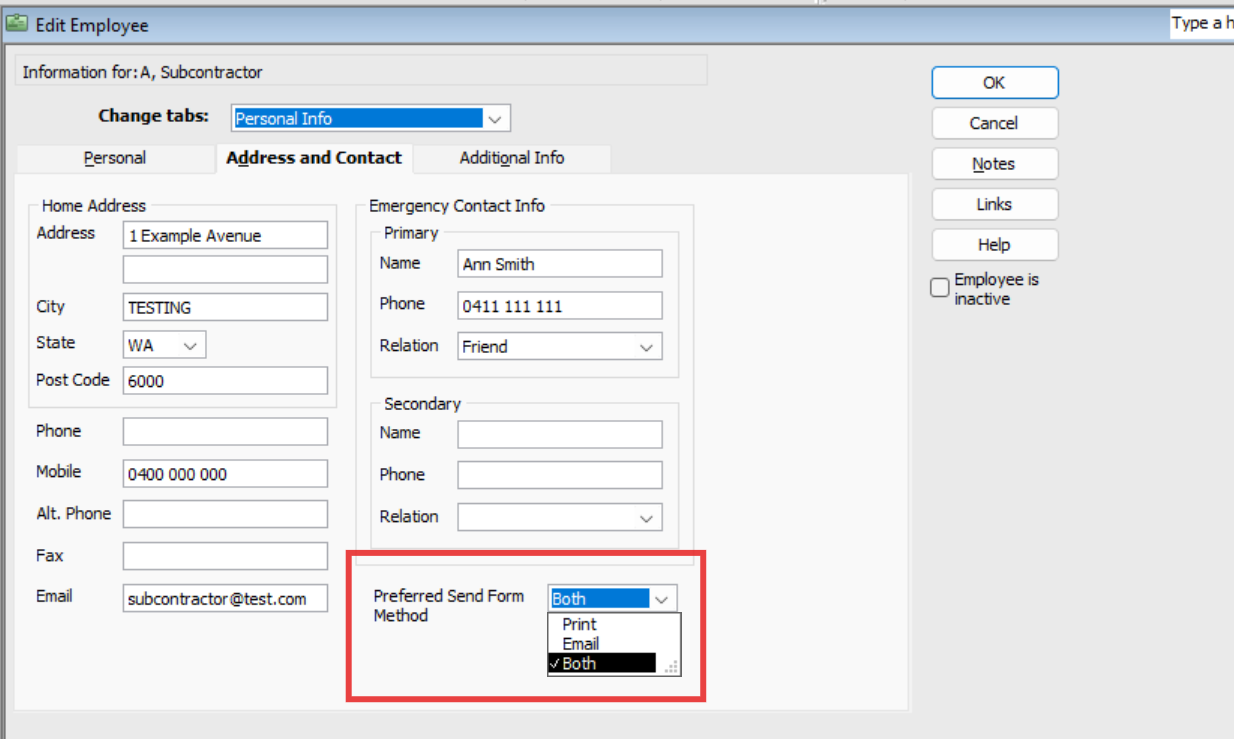Click the Information for A, Subcontractor text
The height and width of the screenshot is (739, 1234).
(143, 72)
